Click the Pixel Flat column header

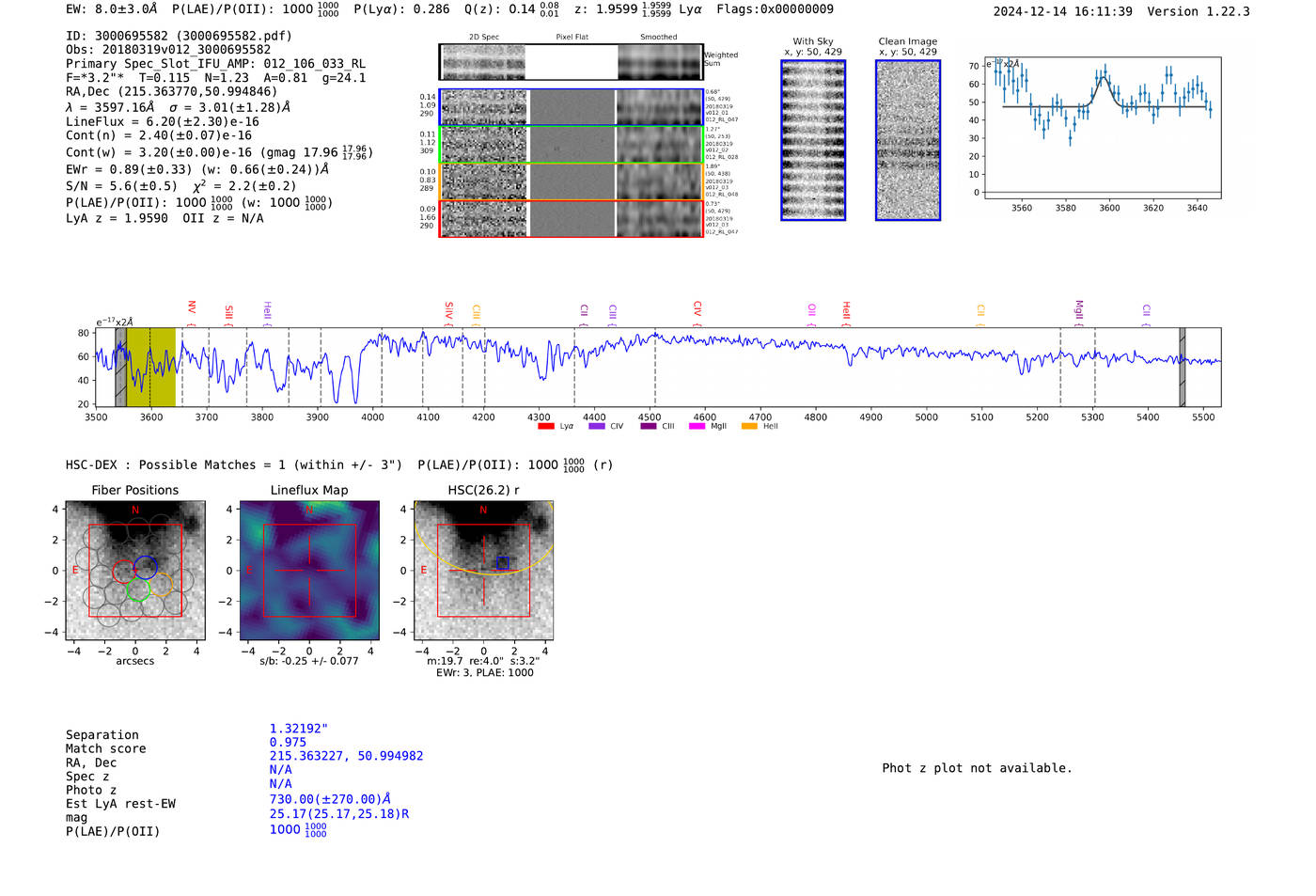click(572, 38)
